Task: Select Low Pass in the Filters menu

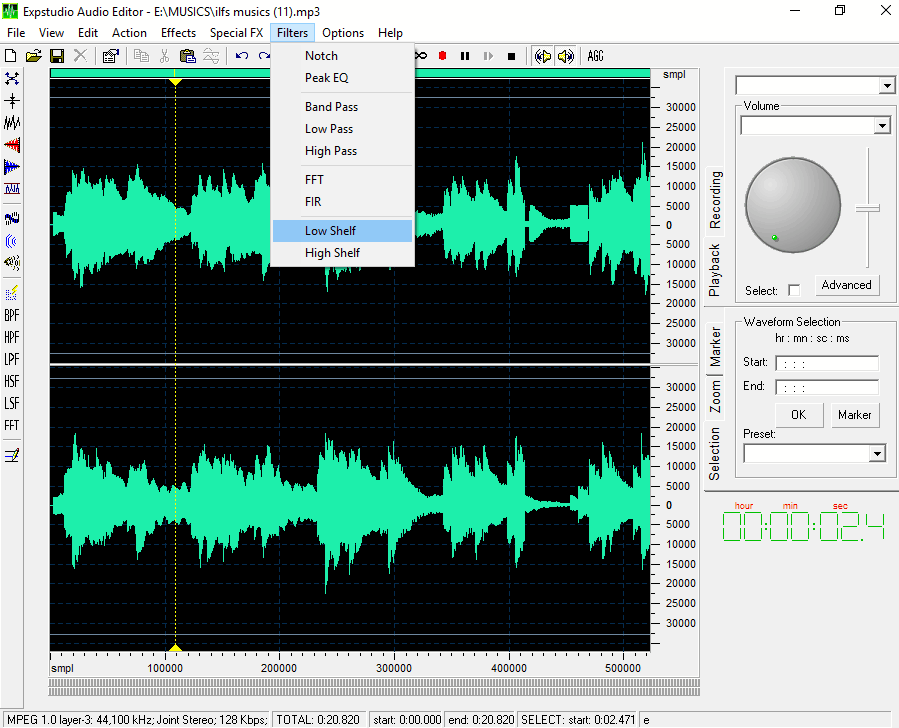Action: pos(342,129)
